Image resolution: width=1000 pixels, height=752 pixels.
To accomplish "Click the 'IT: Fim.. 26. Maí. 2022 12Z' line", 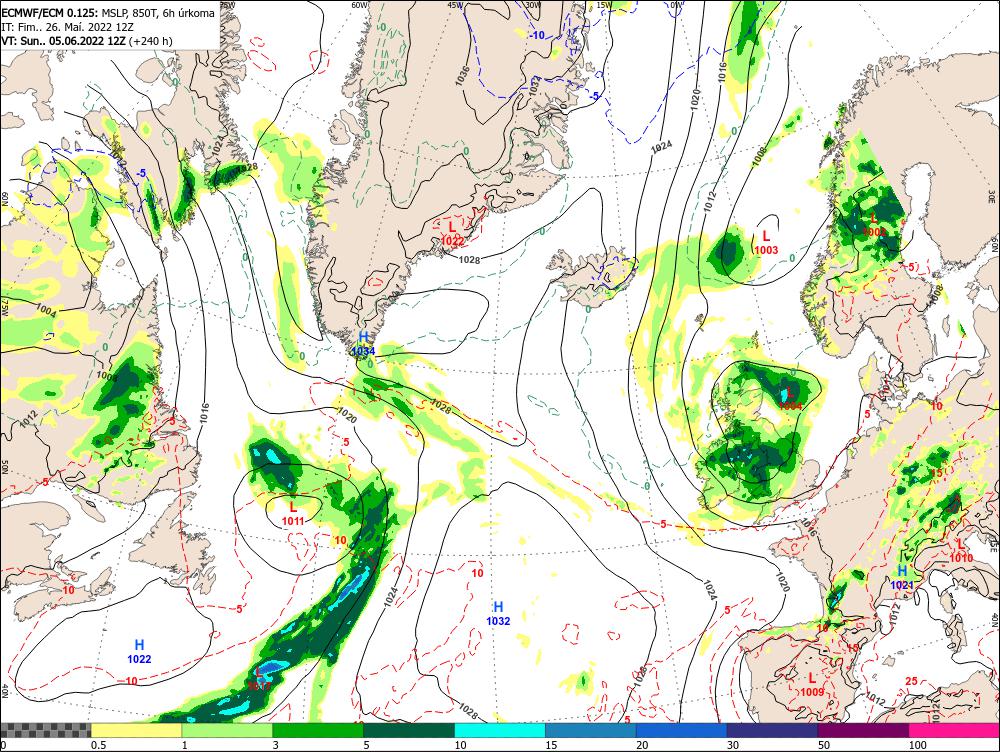I will pyautogui.click(x=68, y=27).
